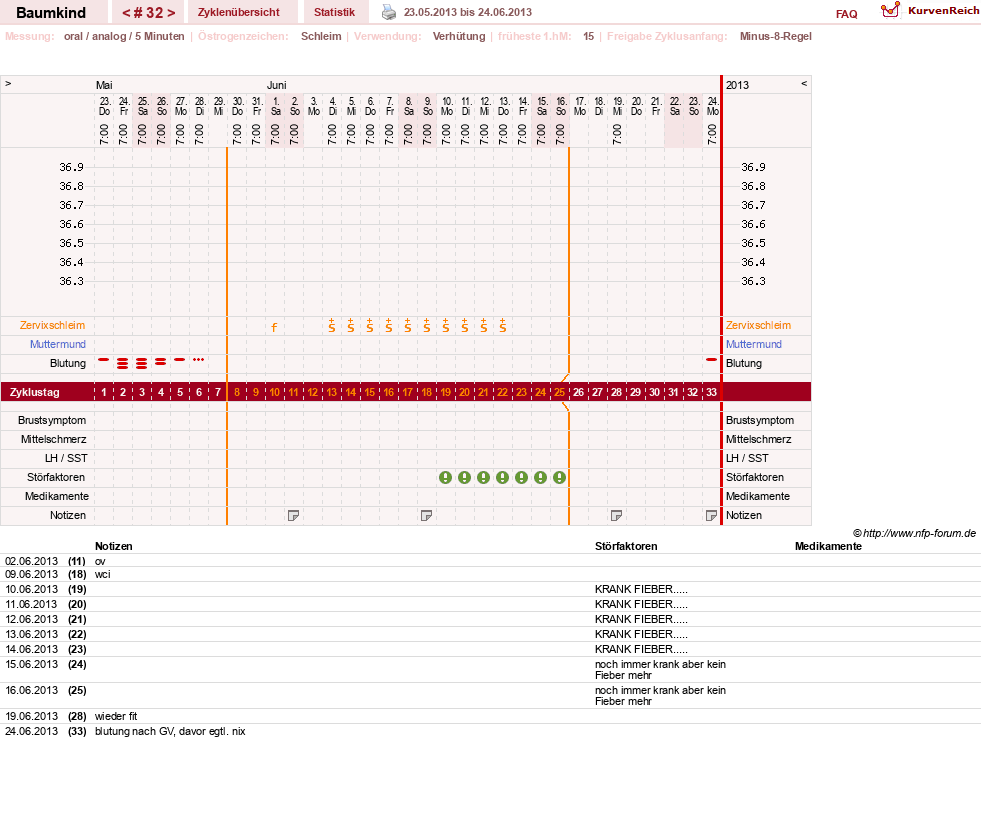981x813 pixels.
Task: Click the Muttermund label on the right side
Action: [754, 344]
